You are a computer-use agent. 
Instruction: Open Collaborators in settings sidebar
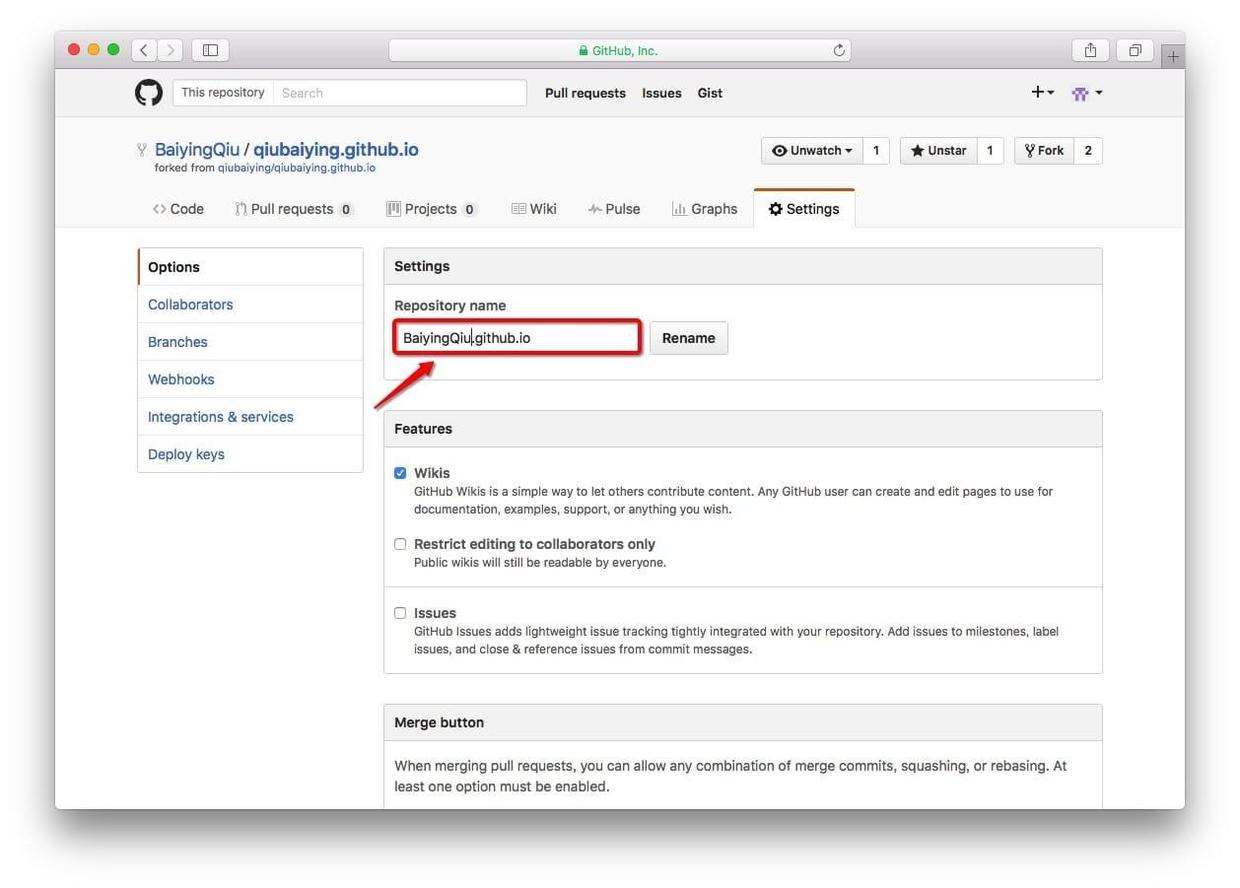pyautogui.click(x=190, y=305)
